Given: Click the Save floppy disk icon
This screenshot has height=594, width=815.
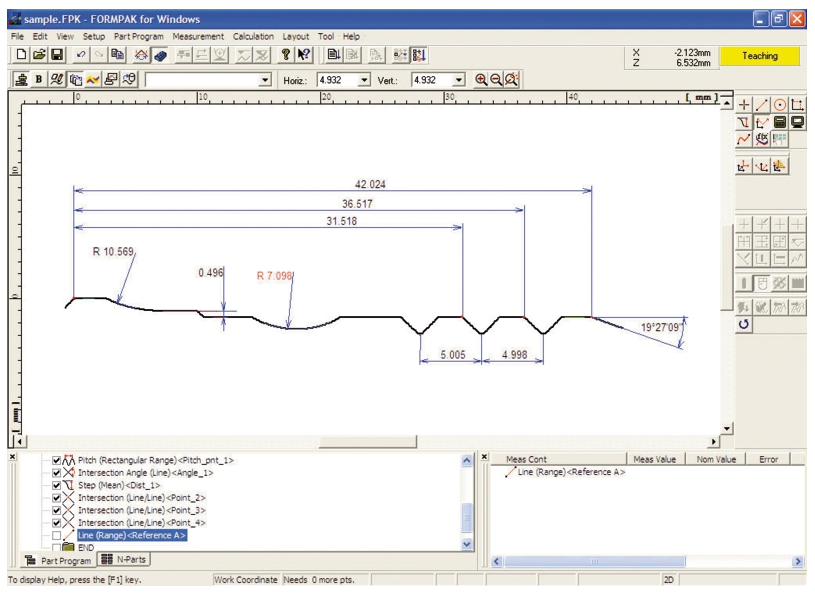Looking at the screenshot, I should 57,56.
